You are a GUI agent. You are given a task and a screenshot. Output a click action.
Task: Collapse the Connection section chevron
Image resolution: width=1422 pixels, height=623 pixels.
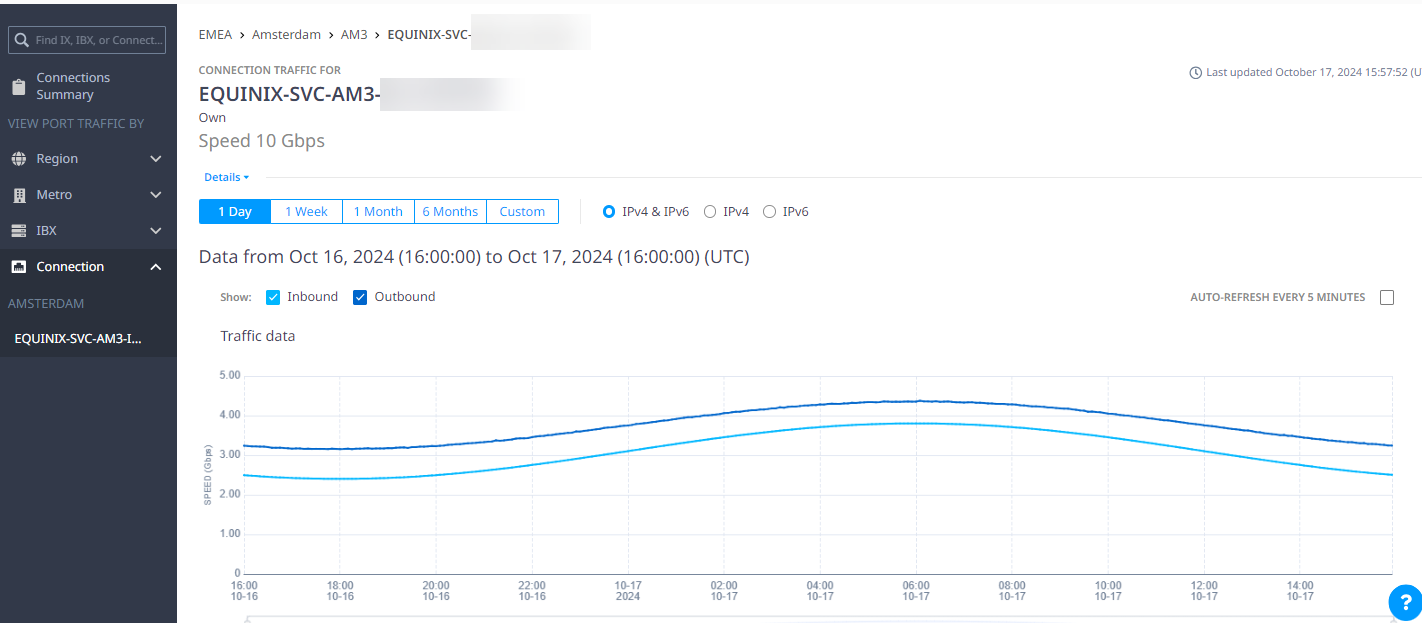pos(156,266)
